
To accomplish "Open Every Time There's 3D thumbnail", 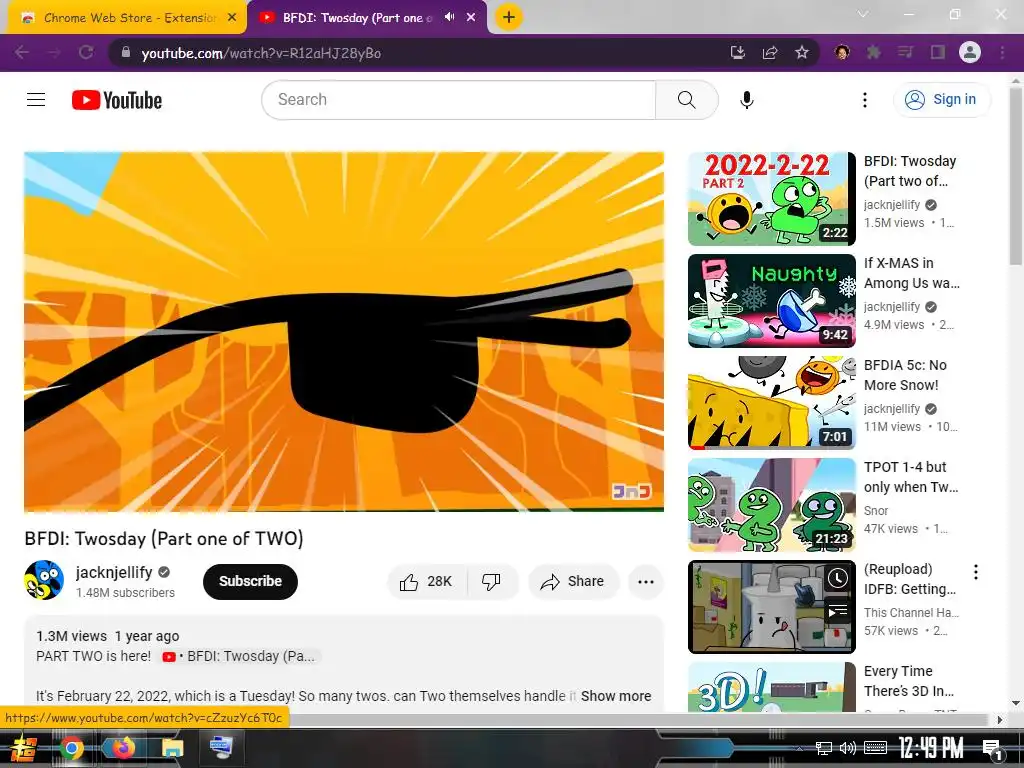I will [772, 687].
